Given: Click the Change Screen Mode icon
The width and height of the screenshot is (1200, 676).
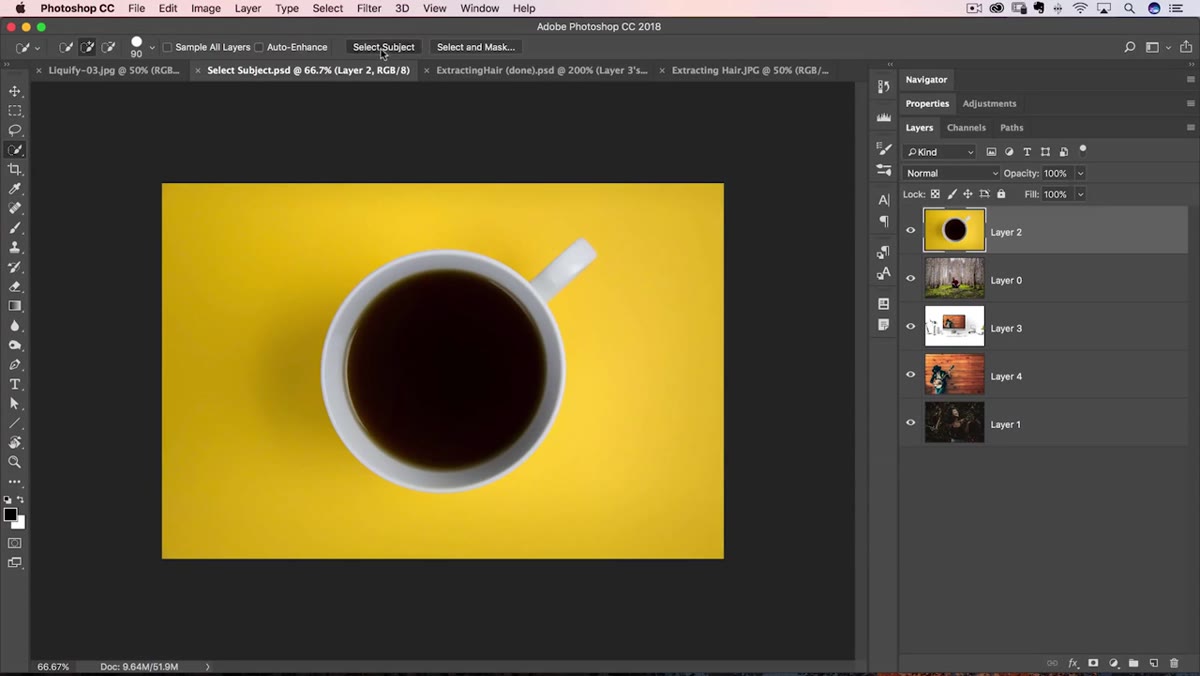Looking at the screenshot, I should (15, 563).
